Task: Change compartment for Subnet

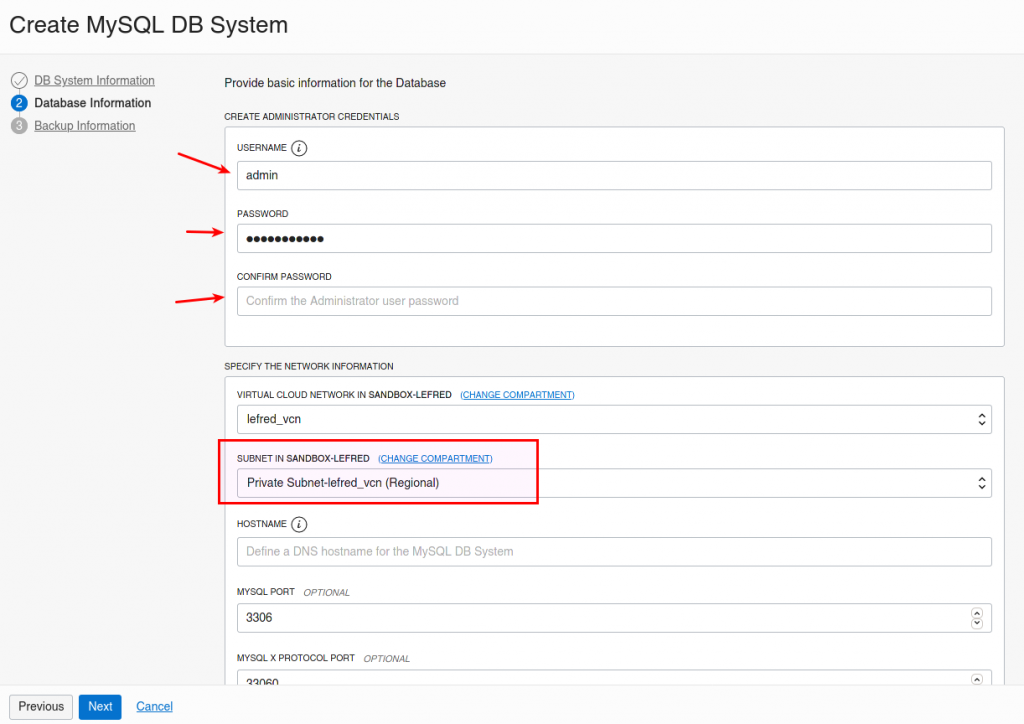Action: tap(435, 459)
